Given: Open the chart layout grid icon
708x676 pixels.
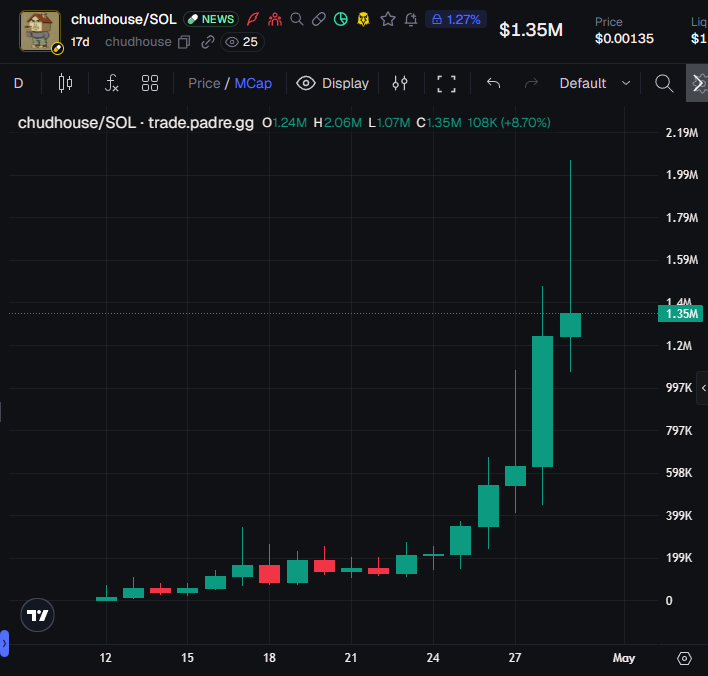Looking at the screenshot, I should point(150,84).
